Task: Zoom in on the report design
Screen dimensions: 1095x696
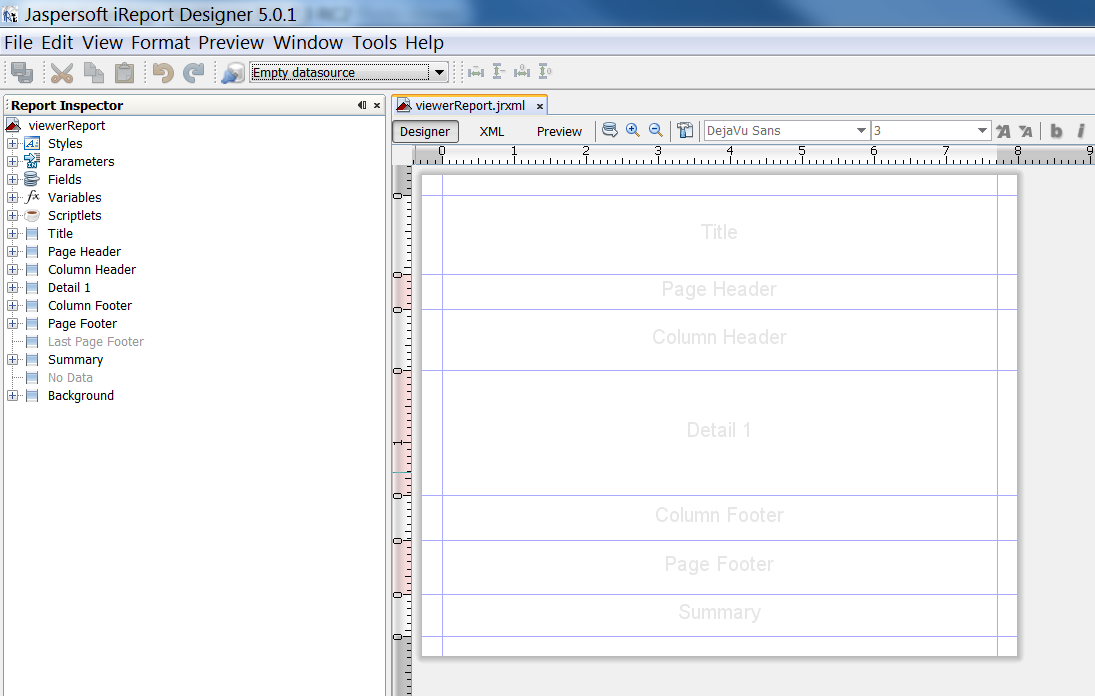Action: pyautogui.click(x=633, y=130)
